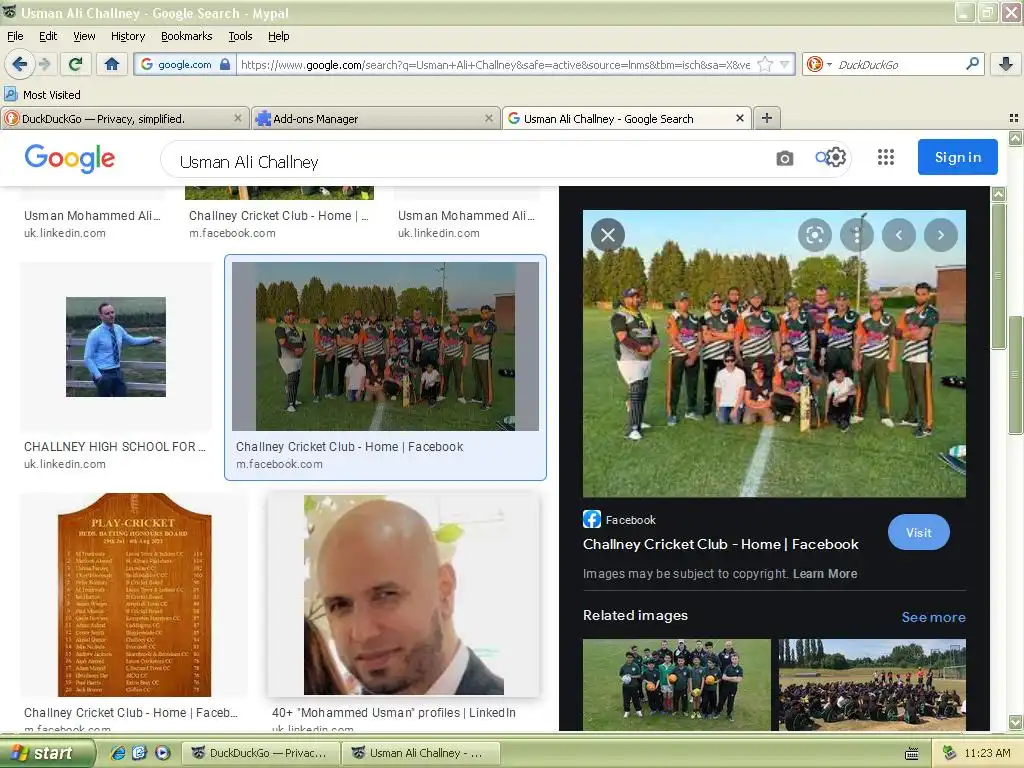1024x768 pixels.
Task: Close the Add-ons Manager tab
Action: (488, 118)
